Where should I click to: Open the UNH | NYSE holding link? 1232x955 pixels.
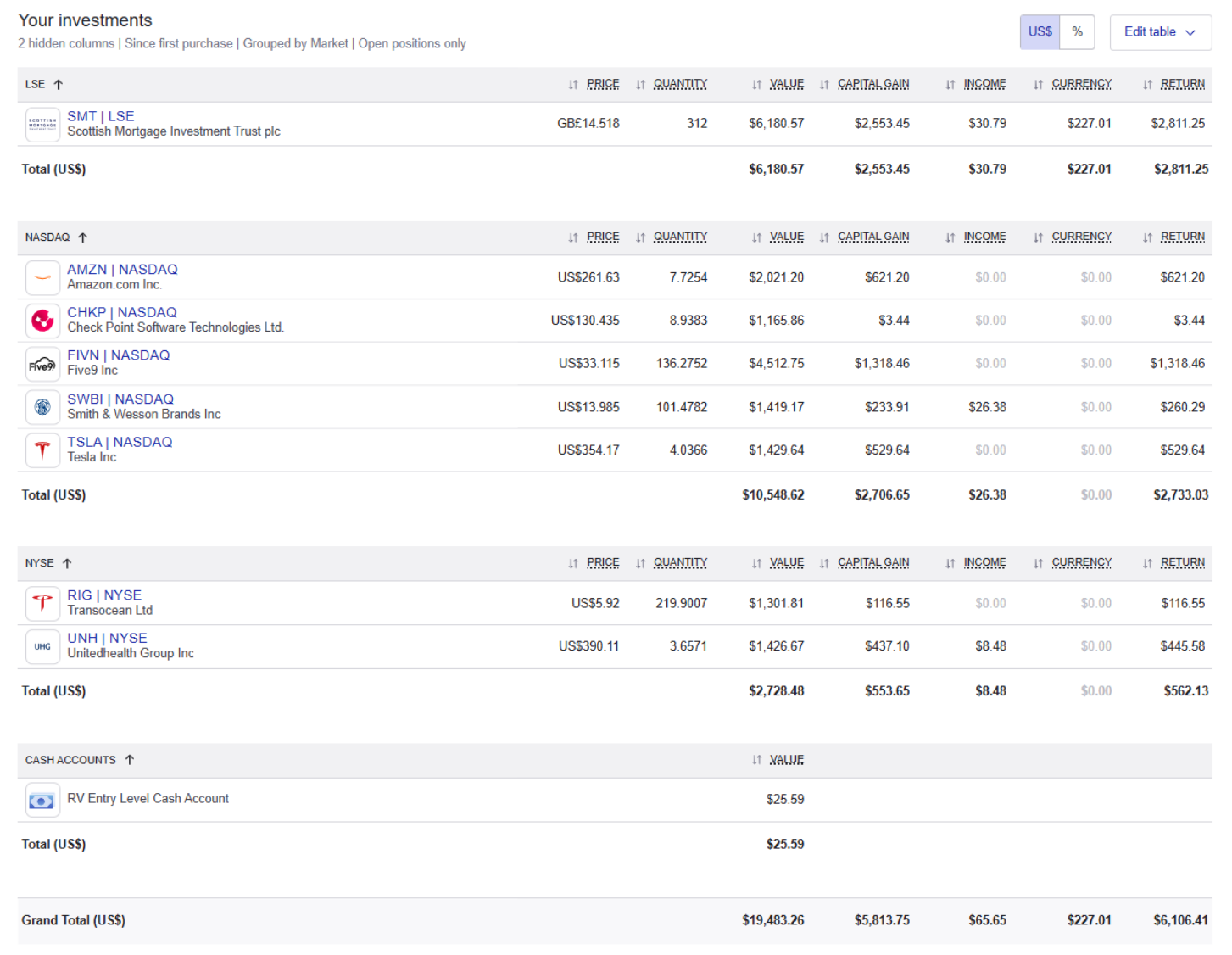pyautogui.click(x=107, y=638)
